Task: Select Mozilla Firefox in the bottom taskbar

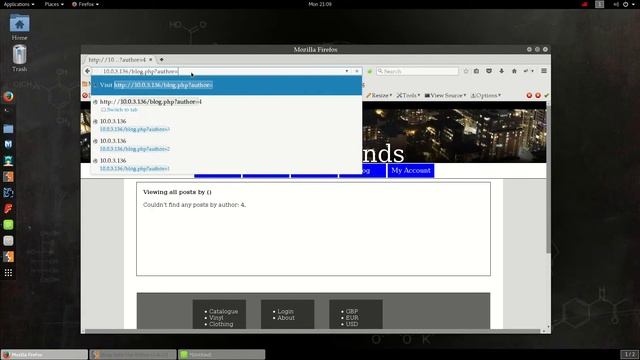Action: (44, 354)
